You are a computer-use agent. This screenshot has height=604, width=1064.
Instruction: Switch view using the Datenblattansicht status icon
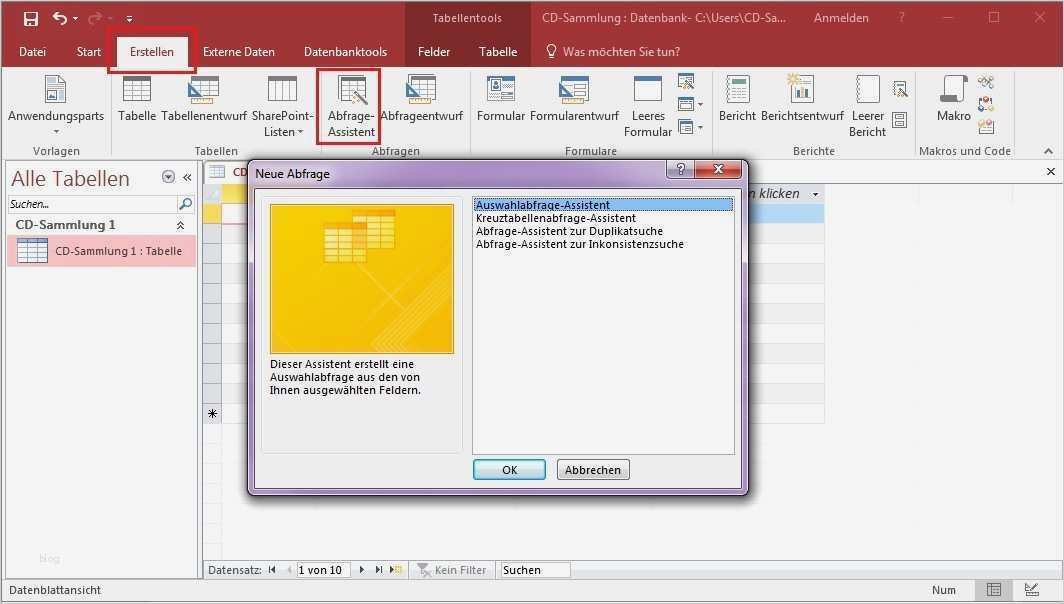993,590
